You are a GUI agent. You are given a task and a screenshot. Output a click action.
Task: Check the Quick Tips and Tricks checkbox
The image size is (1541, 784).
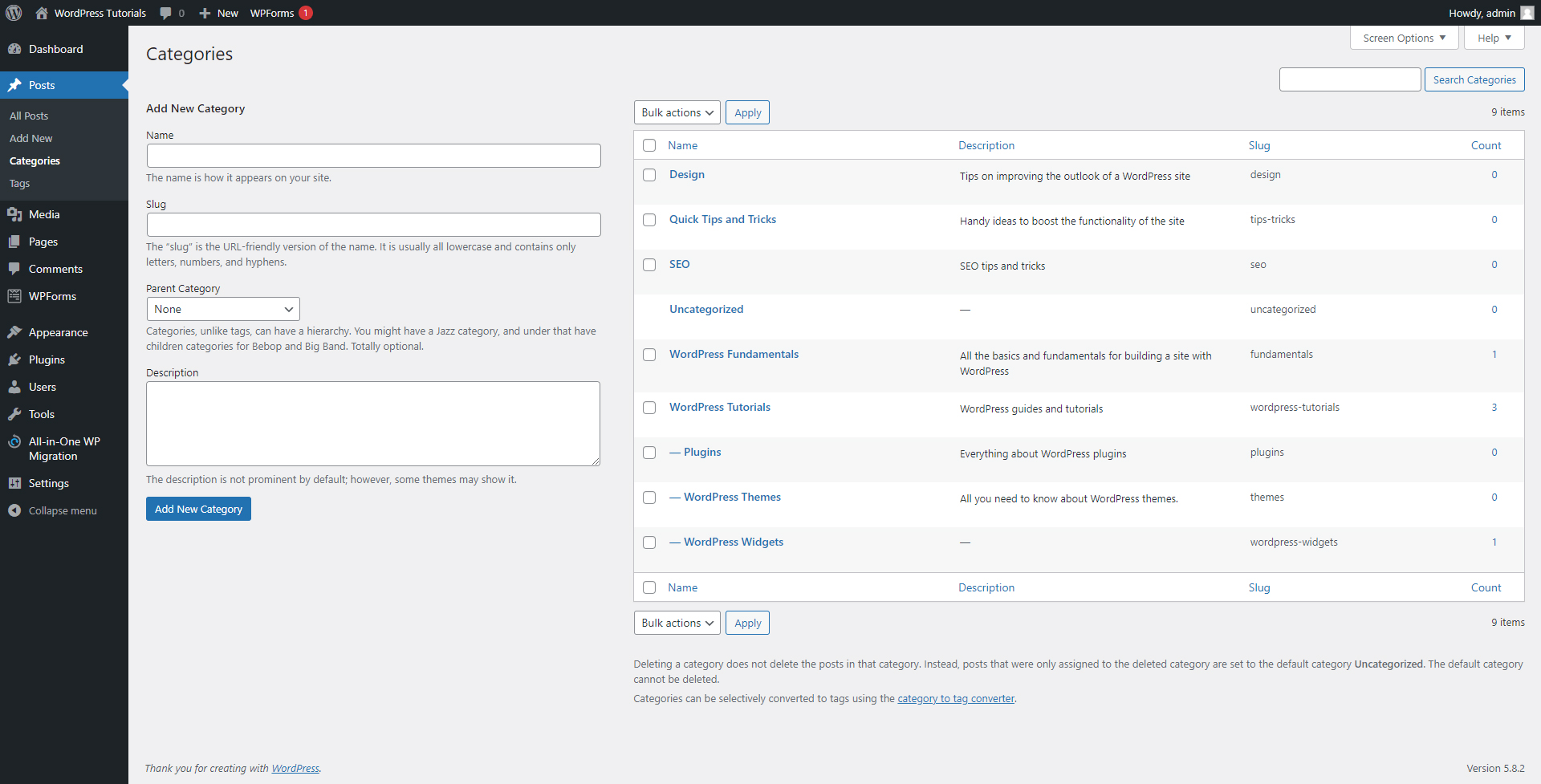coord(649,220)
